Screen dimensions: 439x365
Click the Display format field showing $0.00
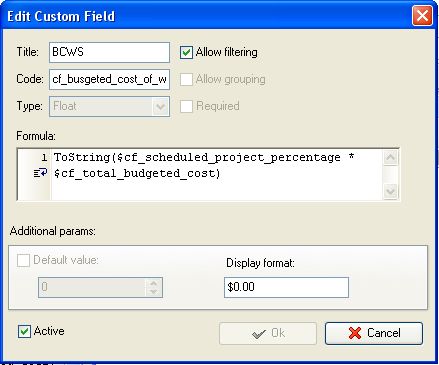(x=286, y=287)
